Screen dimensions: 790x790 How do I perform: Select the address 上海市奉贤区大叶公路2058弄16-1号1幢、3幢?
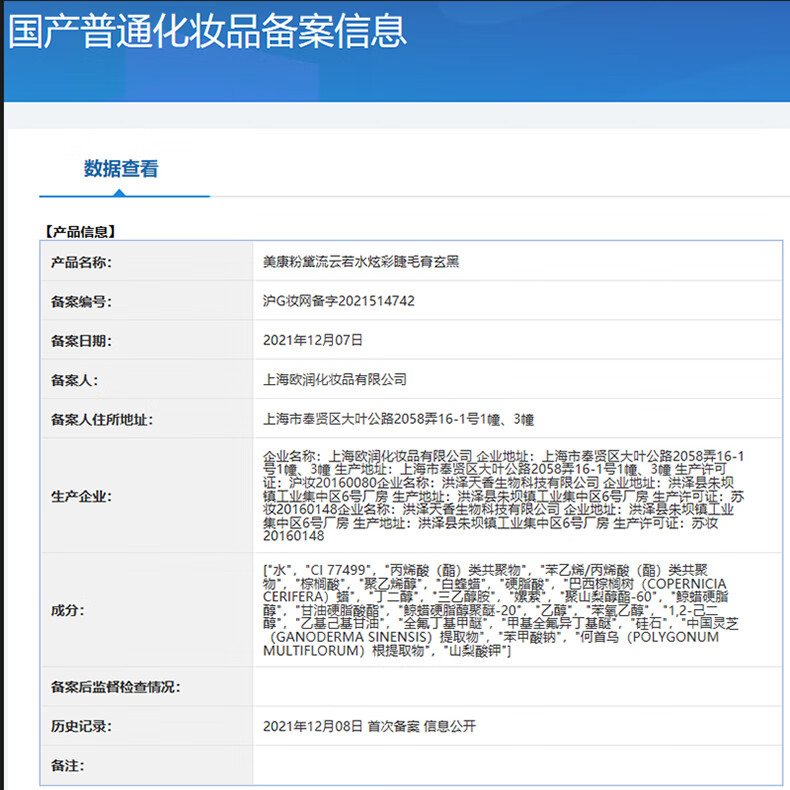398,419
